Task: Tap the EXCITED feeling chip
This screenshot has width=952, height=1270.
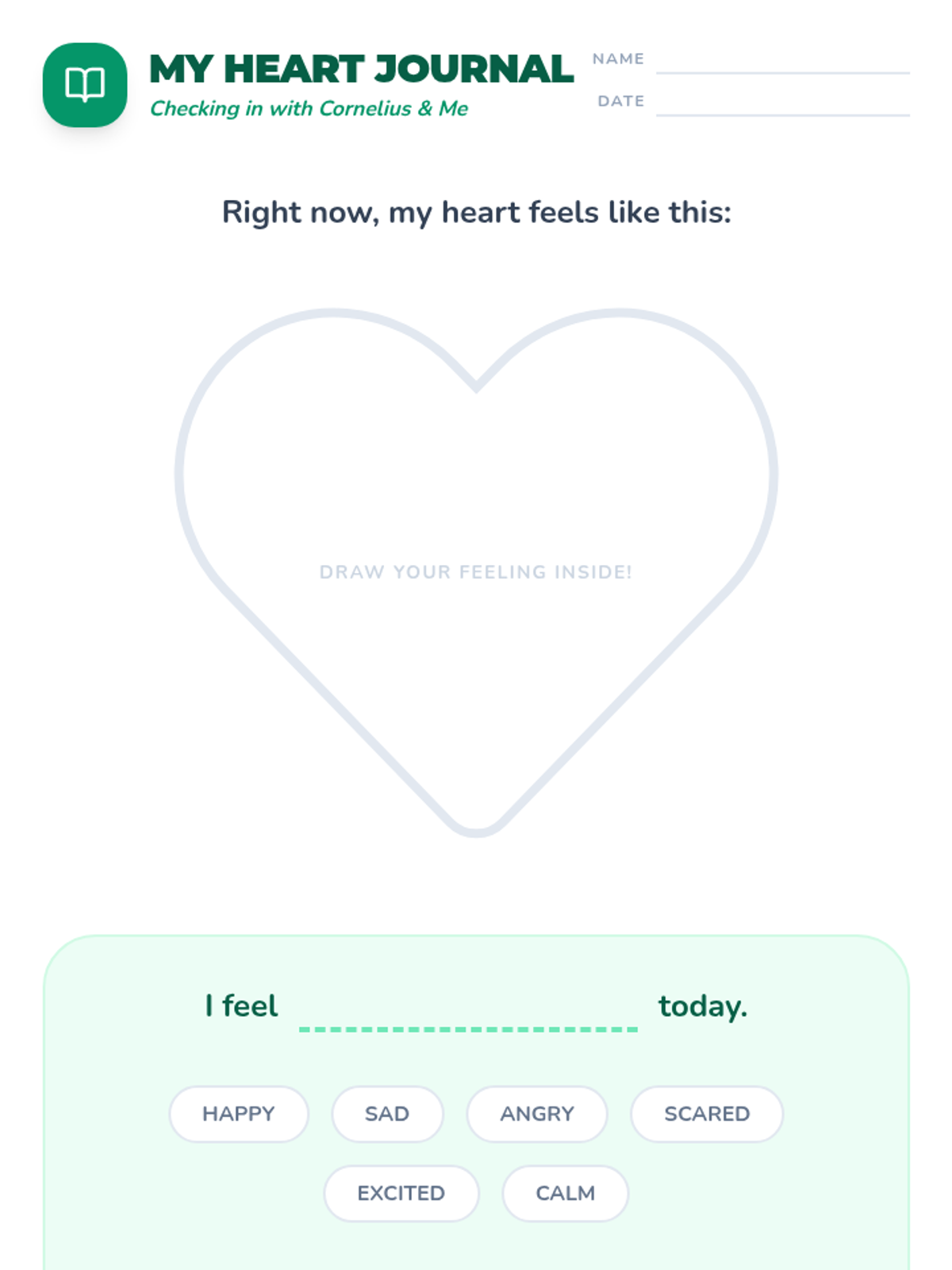Action: 401,1193
